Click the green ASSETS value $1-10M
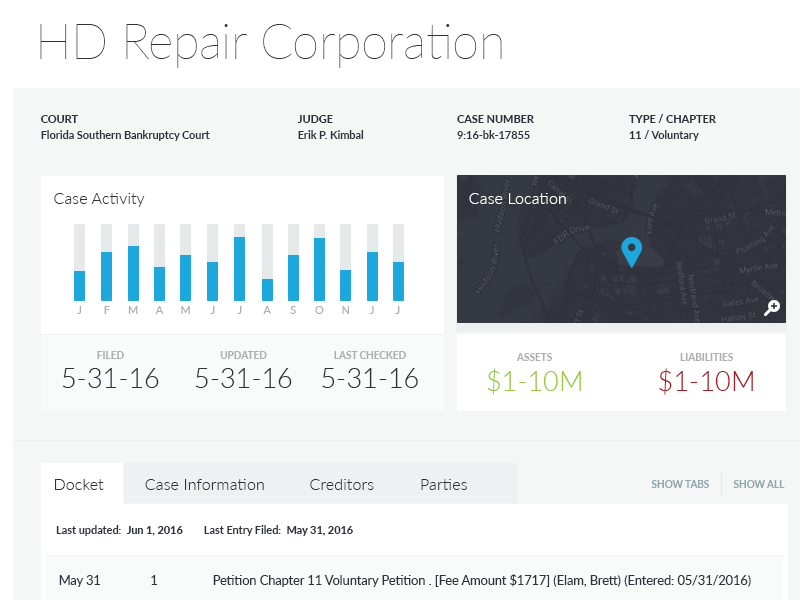 pyautogui.click(x=535, y=381)
